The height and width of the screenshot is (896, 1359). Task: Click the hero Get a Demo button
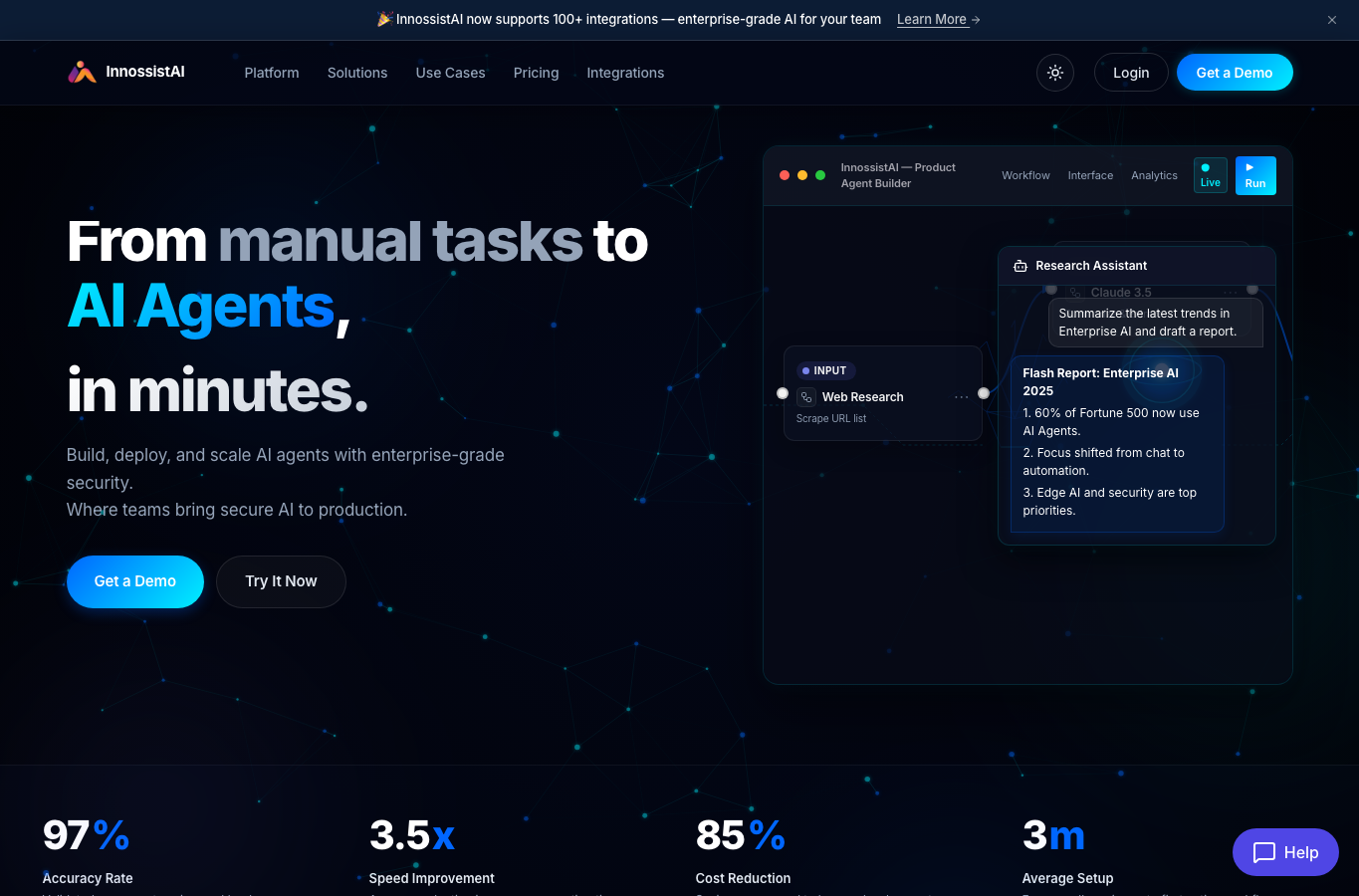click(x=135, y=581)
